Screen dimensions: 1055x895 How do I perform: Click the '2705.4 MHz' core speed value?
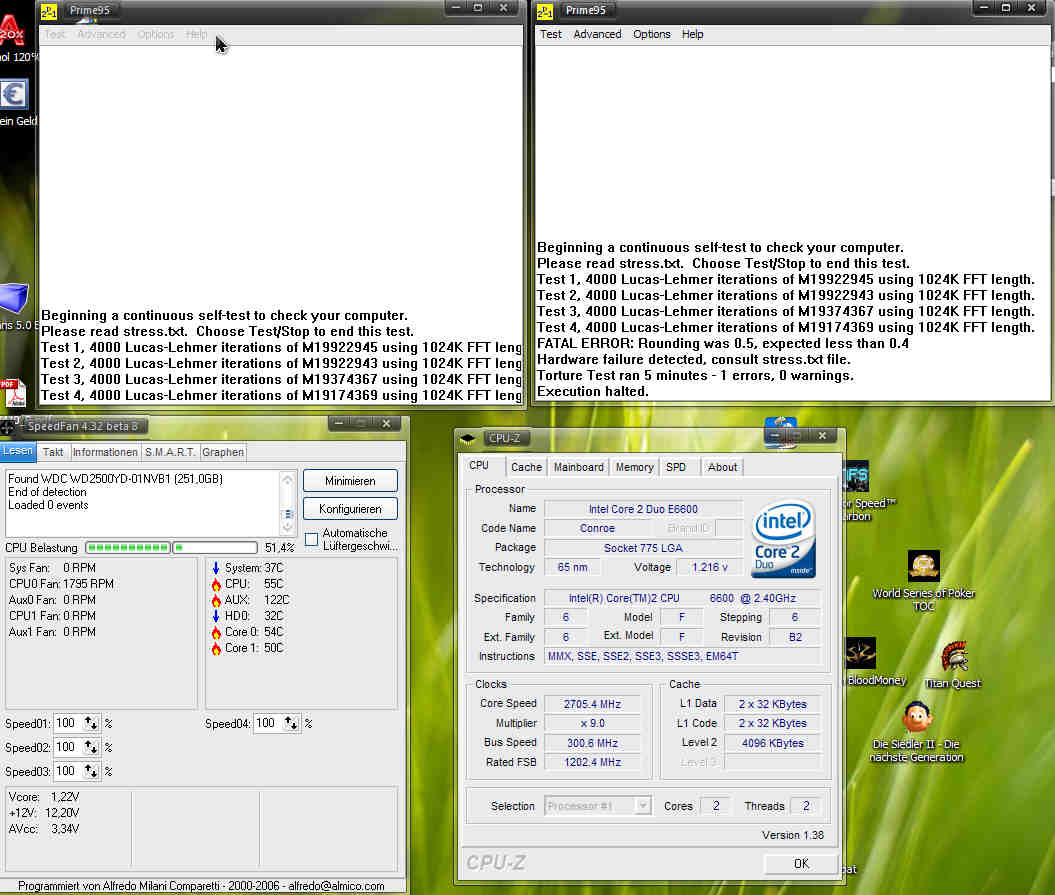(x=592, y=704)
